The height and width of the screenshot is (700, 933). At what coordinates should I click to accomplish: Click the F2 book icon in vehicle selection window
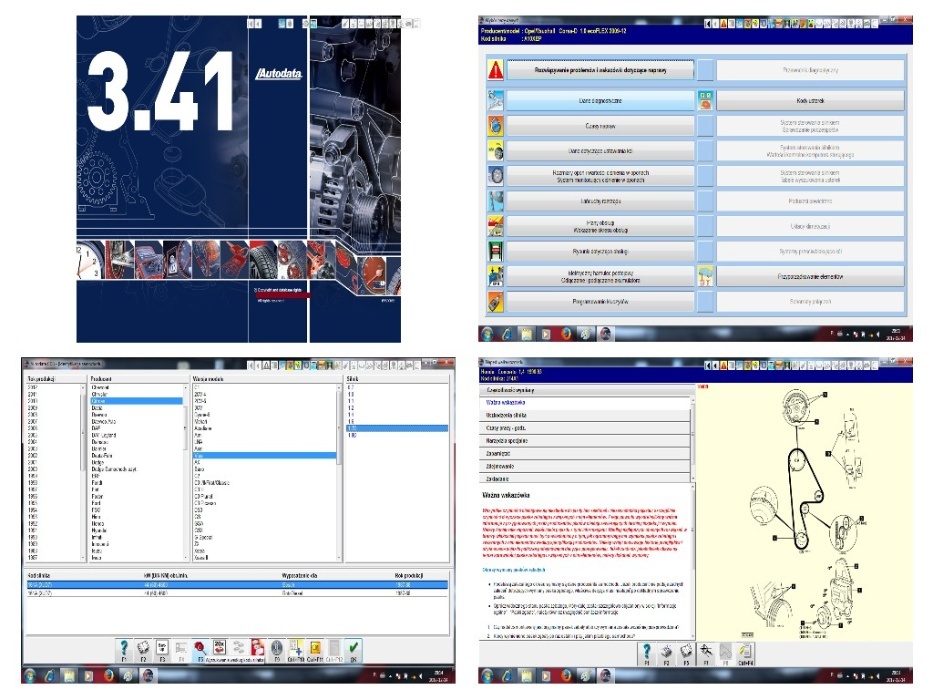[143, 649]
